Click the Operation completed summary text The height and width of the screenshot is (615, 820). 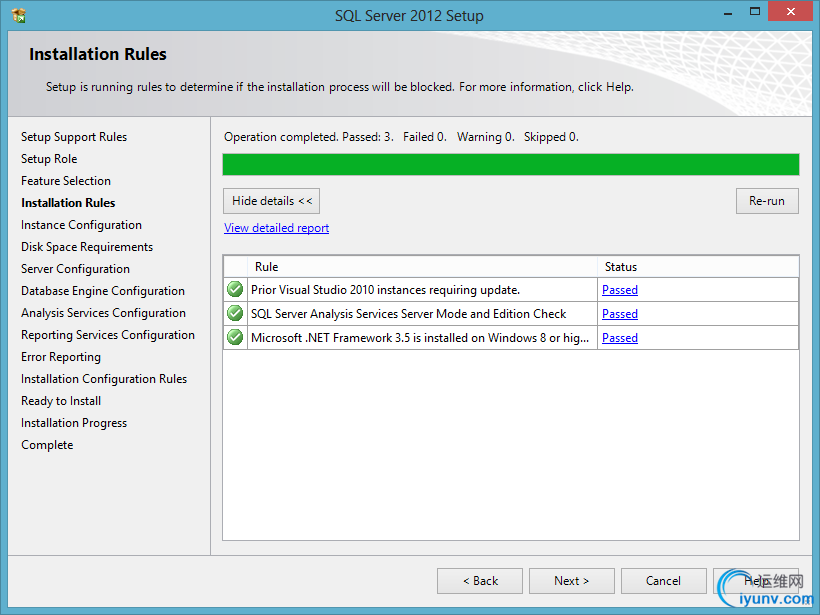tap(401, 137)
